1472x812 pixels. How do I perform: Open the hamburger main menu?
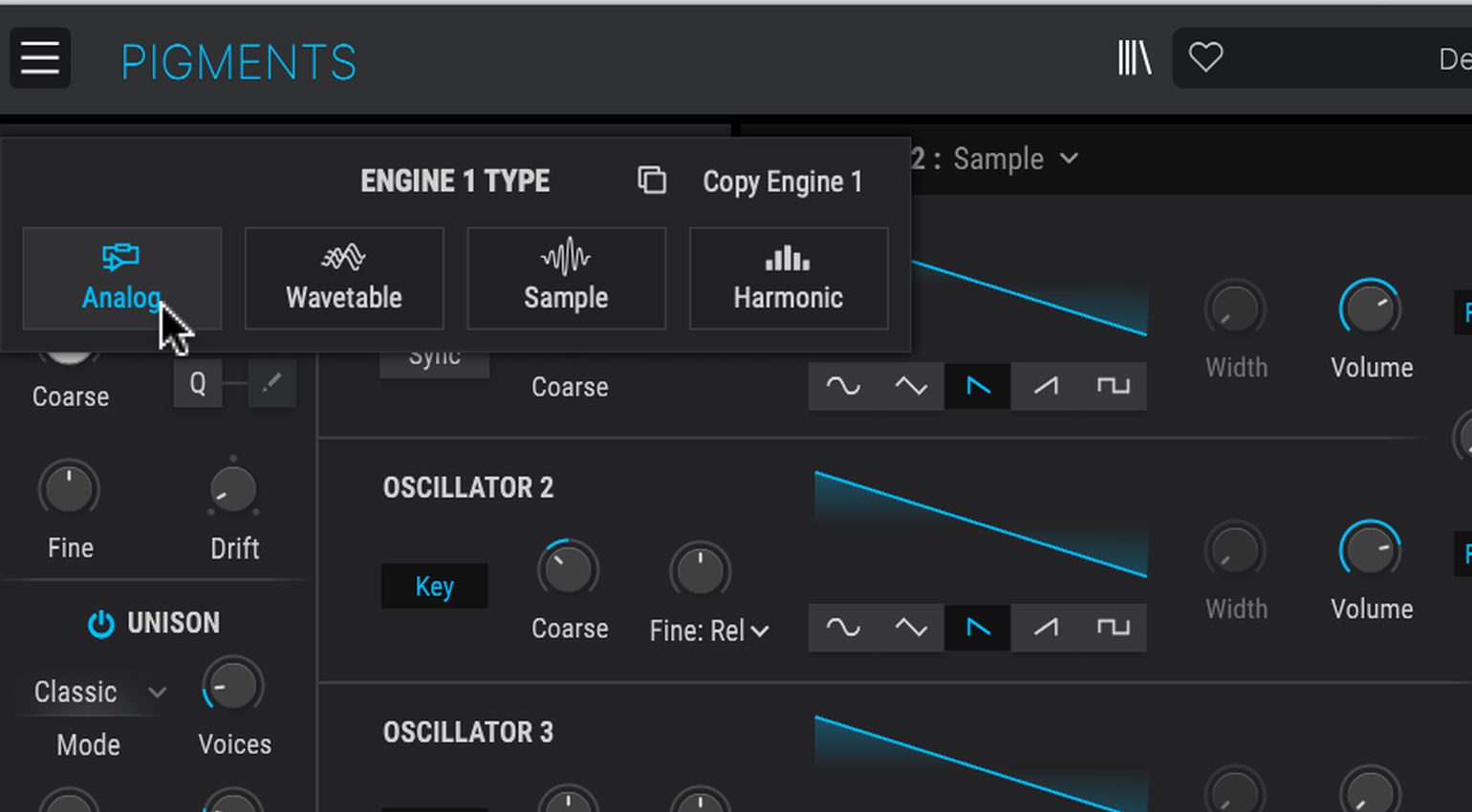point(40,59)
